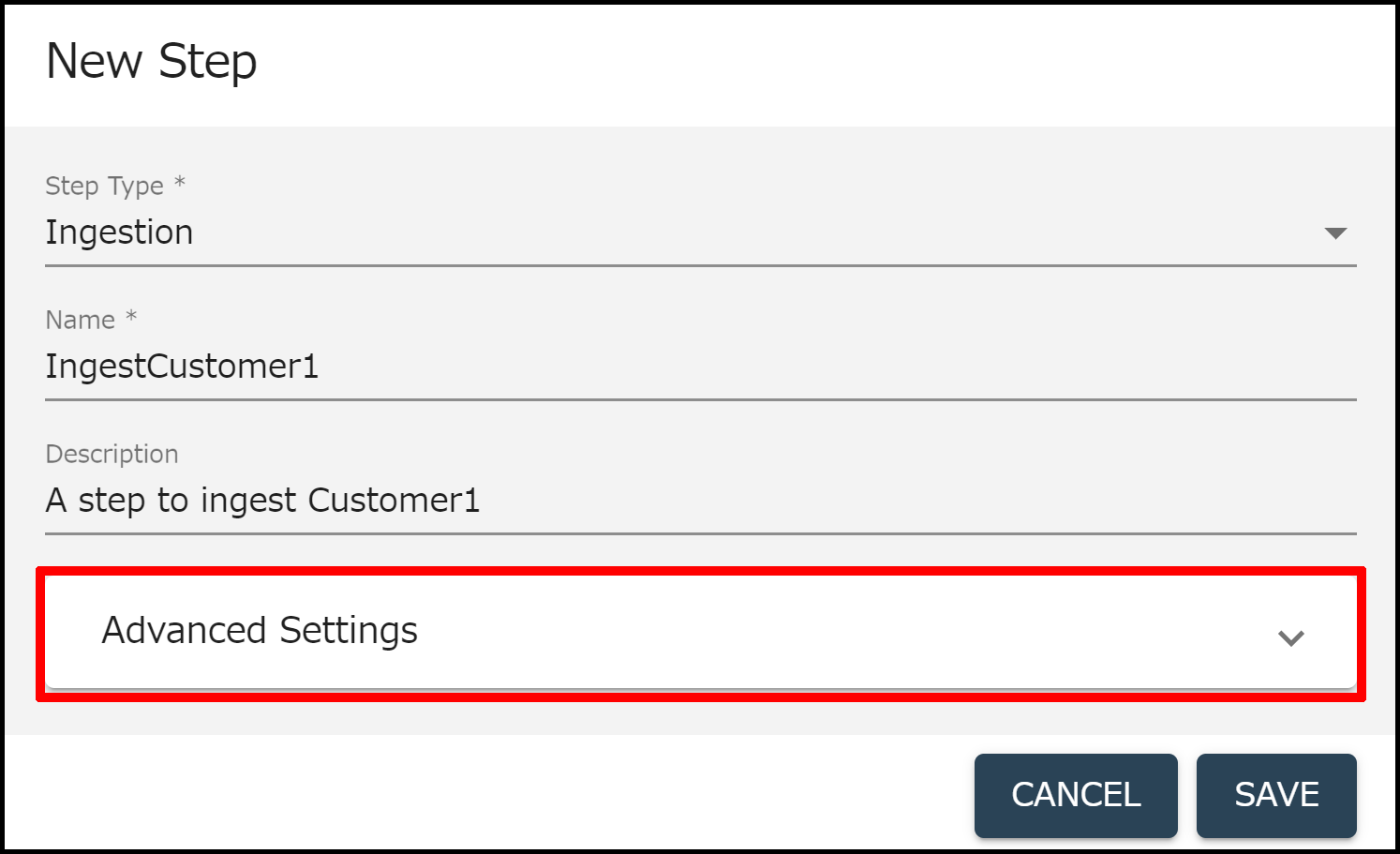Click empty space in the Name field
The height and width of the screenshot is (854, 1400).
pos(843,367)
